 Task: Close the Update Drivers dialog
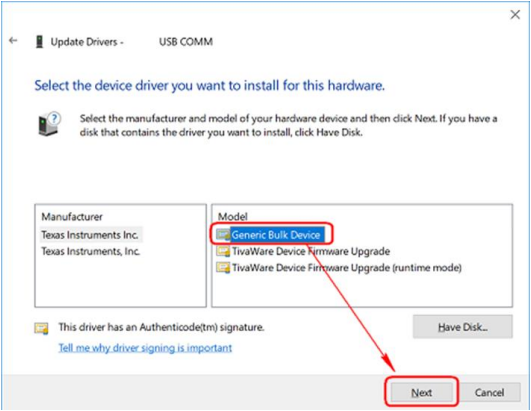[515, 15]
